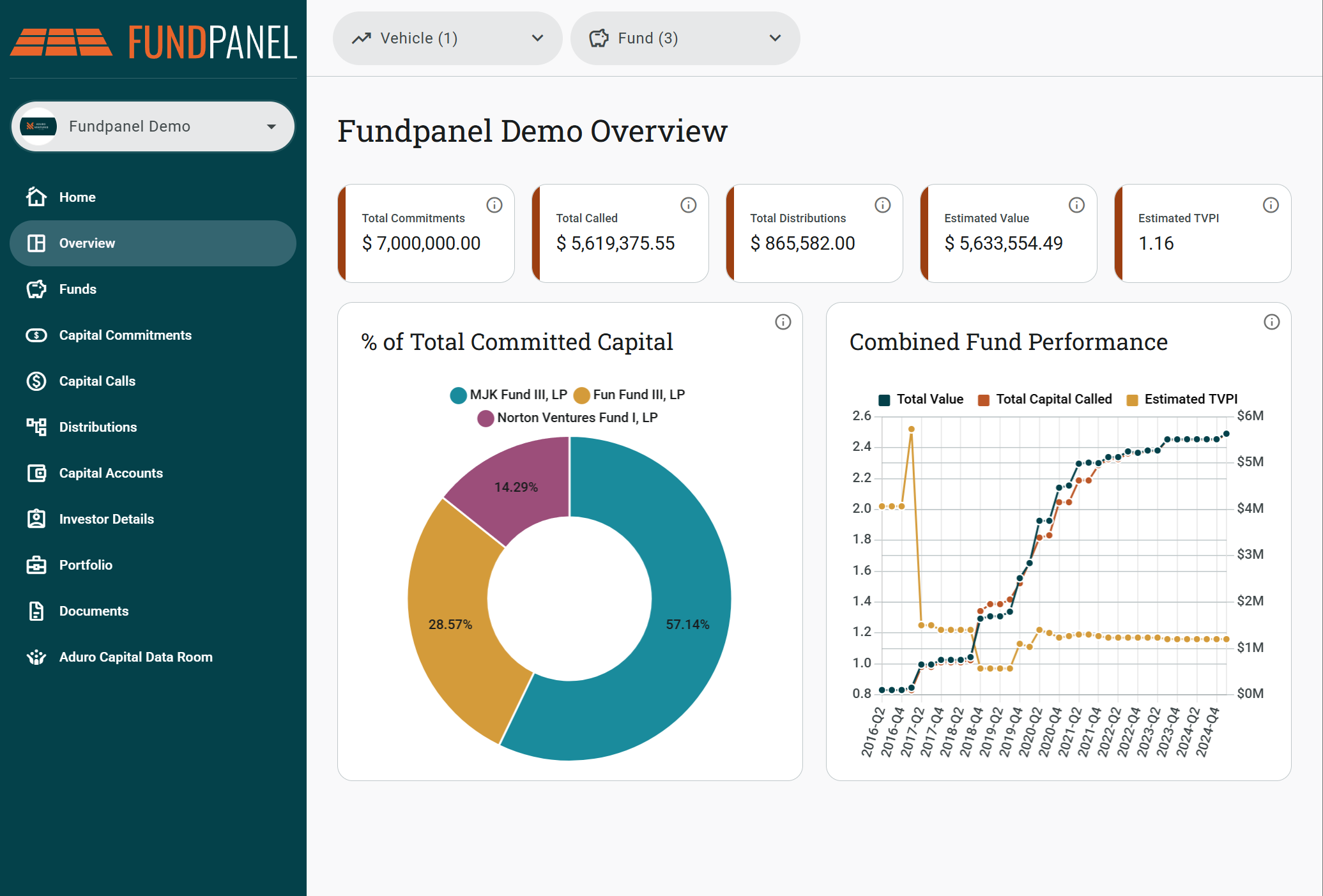The width and height of the screenshot is (1323, 896).
Task: Toggle Estimated TVPI legend series
Action: 1182,399
